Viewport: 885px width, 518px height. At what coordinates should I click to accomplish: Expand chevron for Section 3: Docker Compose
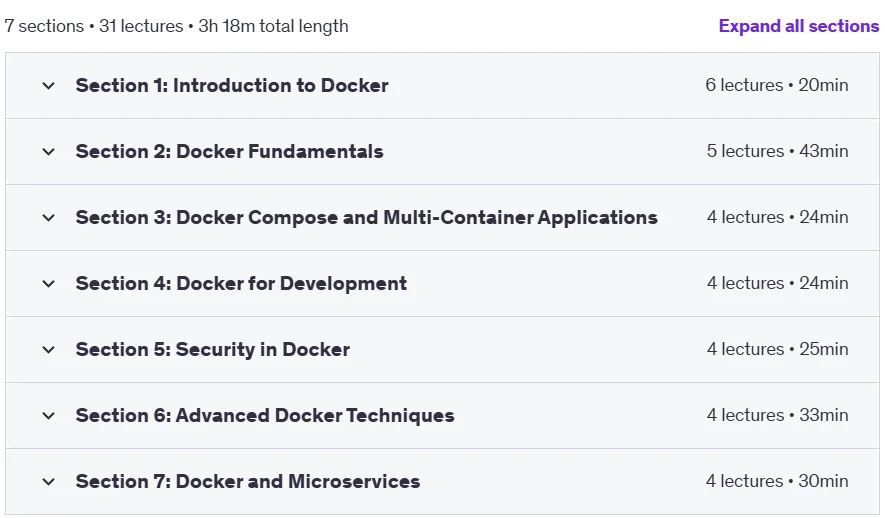49,218
